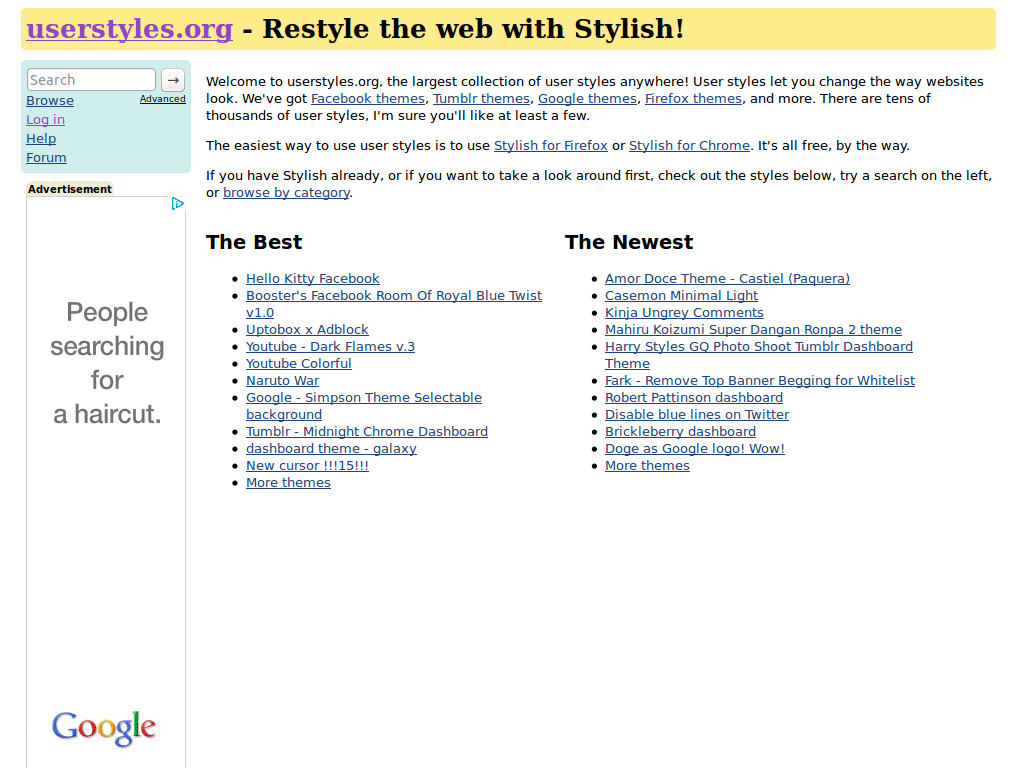Click the haircut advertisement text

[107, 363]
